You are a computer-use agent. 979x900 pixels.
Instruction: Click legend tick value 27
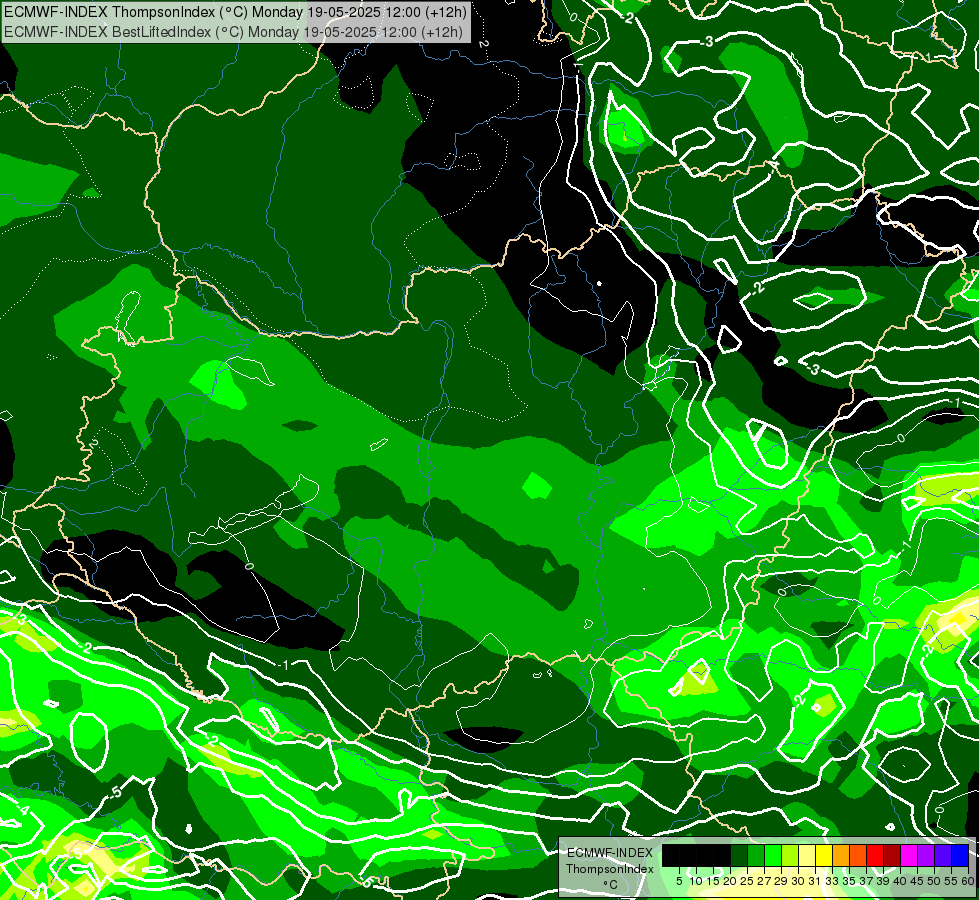coord(764,881)
